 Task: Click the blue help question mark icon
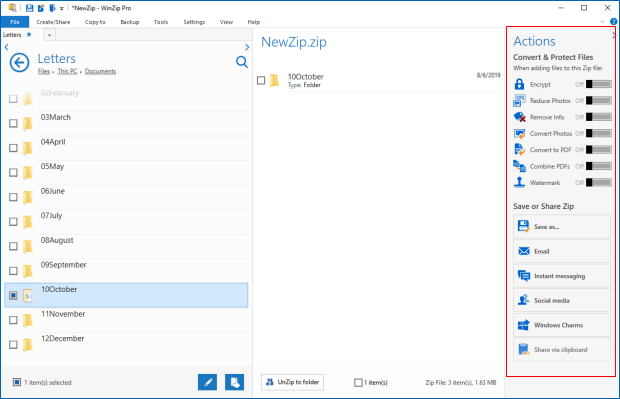tap(613, 22)
